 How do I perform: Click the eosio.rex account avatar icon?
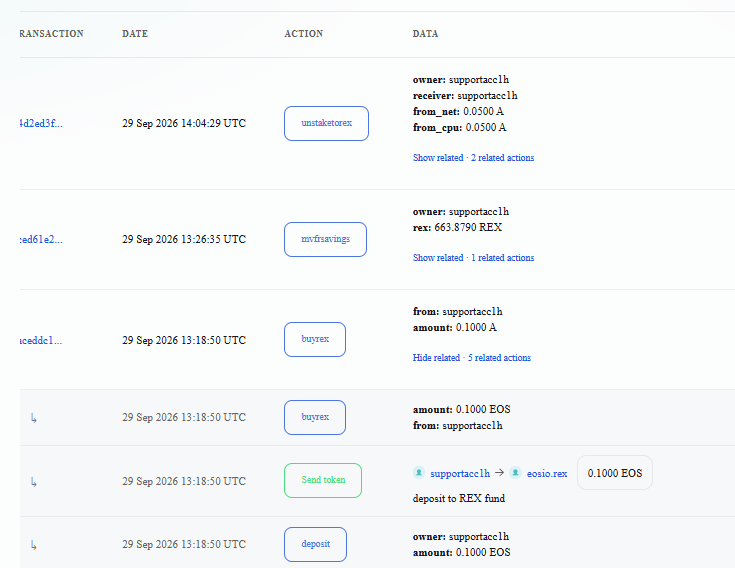(x=516, y=472)
